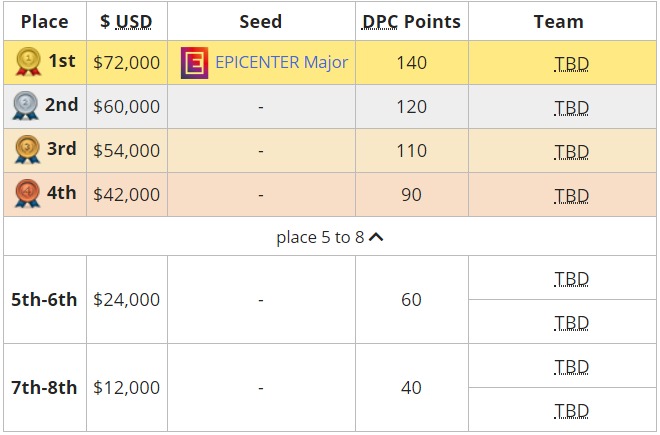Click the TBD team in 2nd place row
660x435 pixels.
tap(571, 108)
